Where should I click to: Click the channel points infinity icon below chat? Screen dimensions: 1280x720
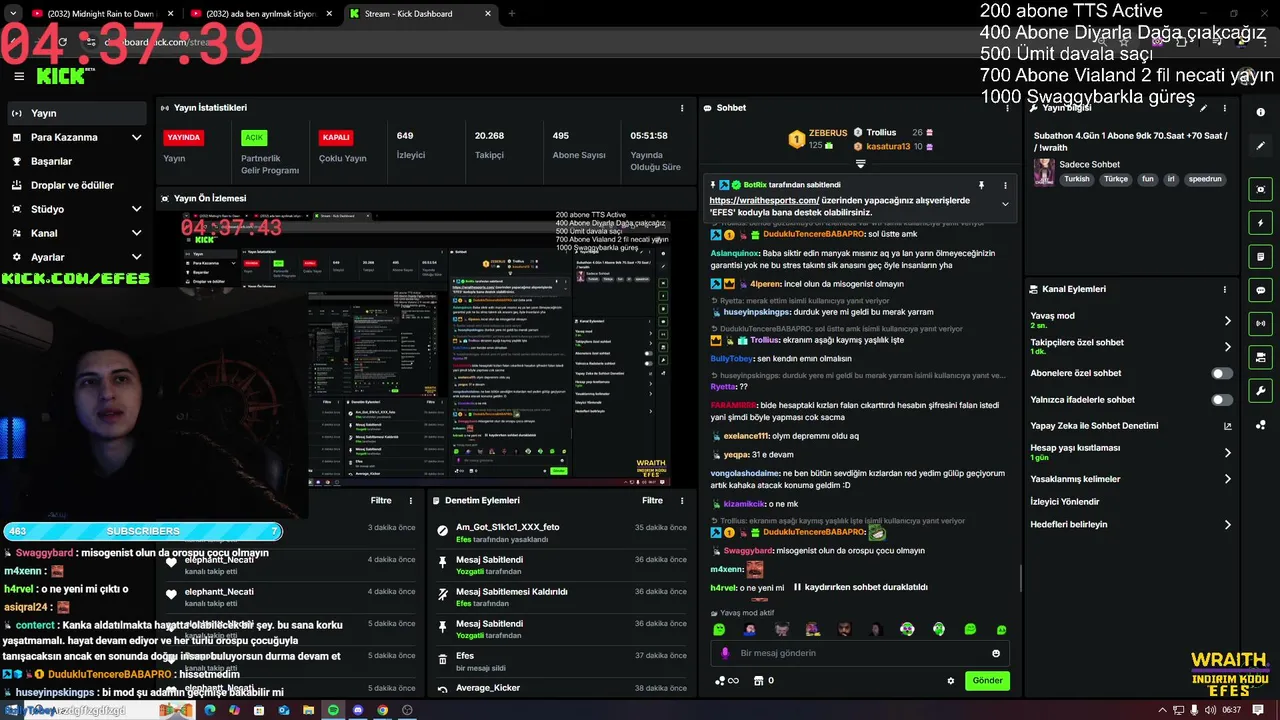[727, 681]
